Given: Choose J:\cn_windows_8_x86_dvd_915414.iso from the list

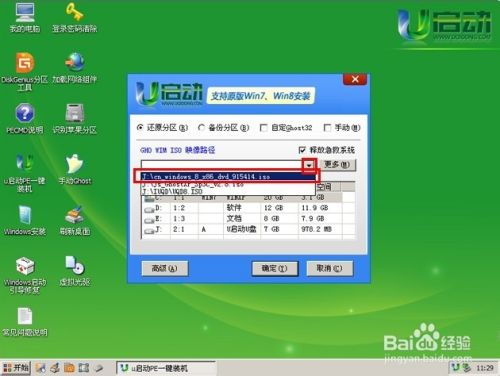Looking at the screenshot, I should click(x=228, y=176).
